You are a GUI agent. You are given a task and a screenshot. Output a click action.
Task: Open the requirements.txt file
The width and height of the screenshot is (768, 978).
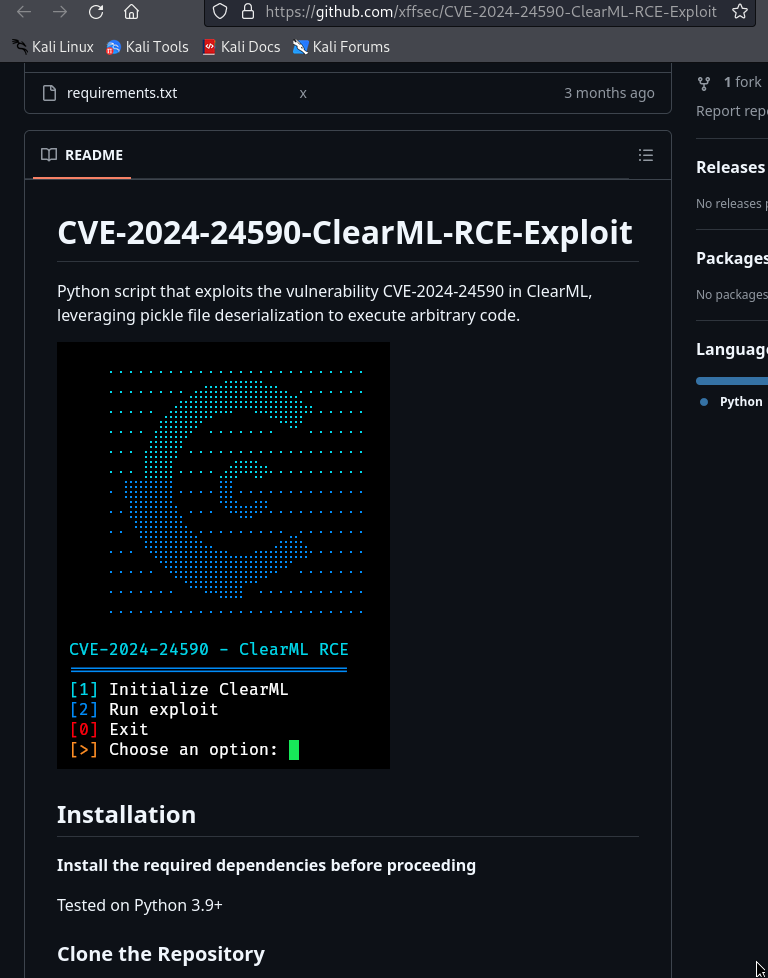click(x=122, y=93)
